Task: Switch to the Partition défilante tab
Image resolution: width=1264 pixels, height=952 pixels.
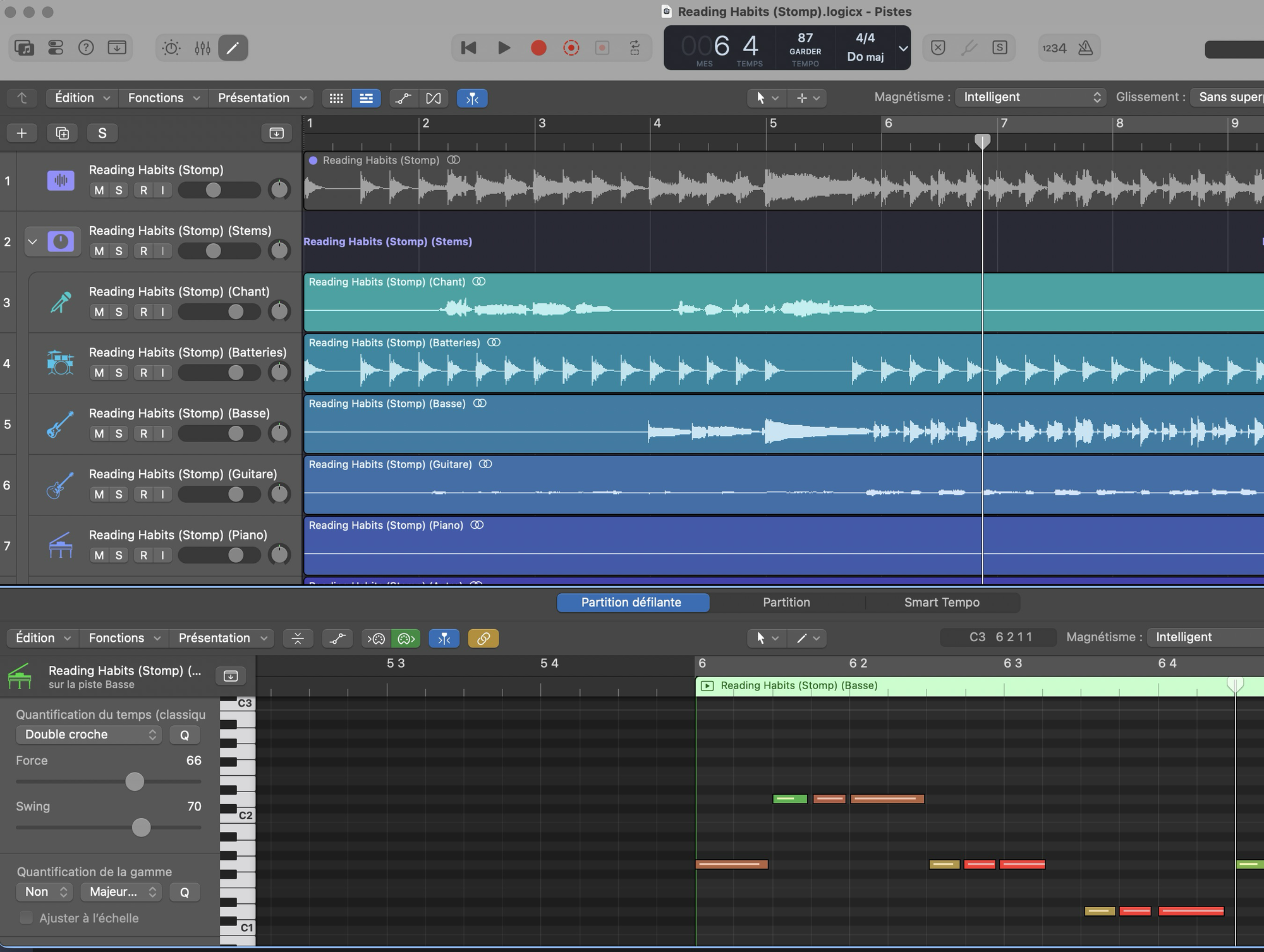Action: tap(633, 603)
